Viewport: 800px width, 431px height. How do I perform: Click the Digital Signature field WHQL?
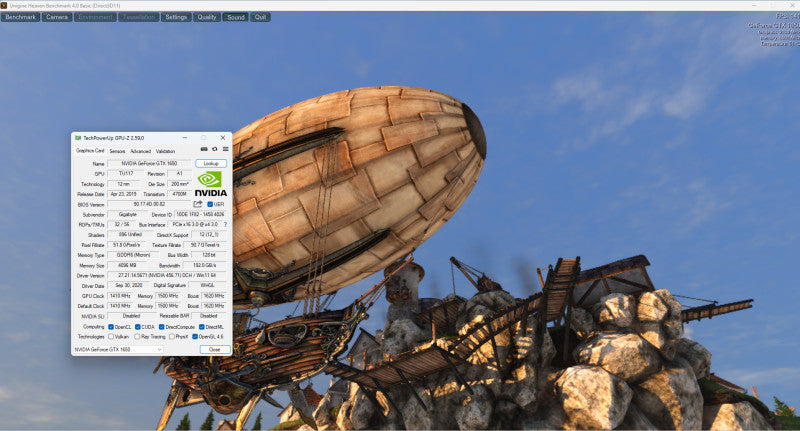click(x=208, y=286)
